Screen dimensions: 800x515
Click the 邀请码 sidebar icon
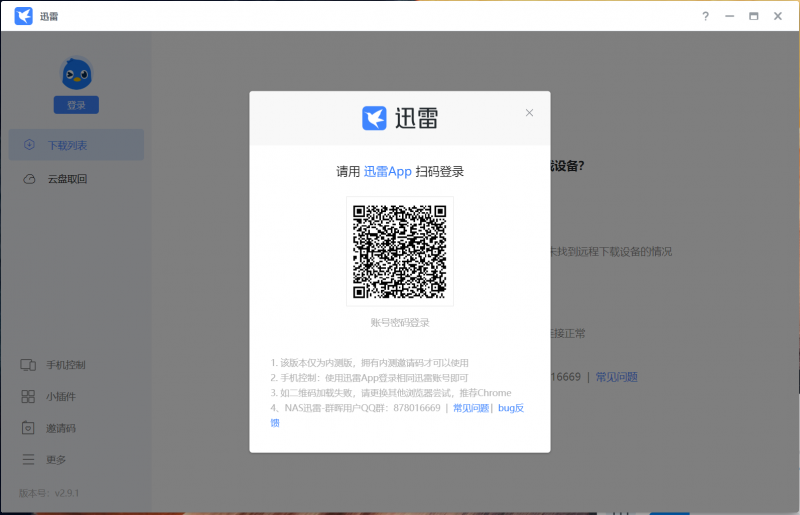point(29,428)
